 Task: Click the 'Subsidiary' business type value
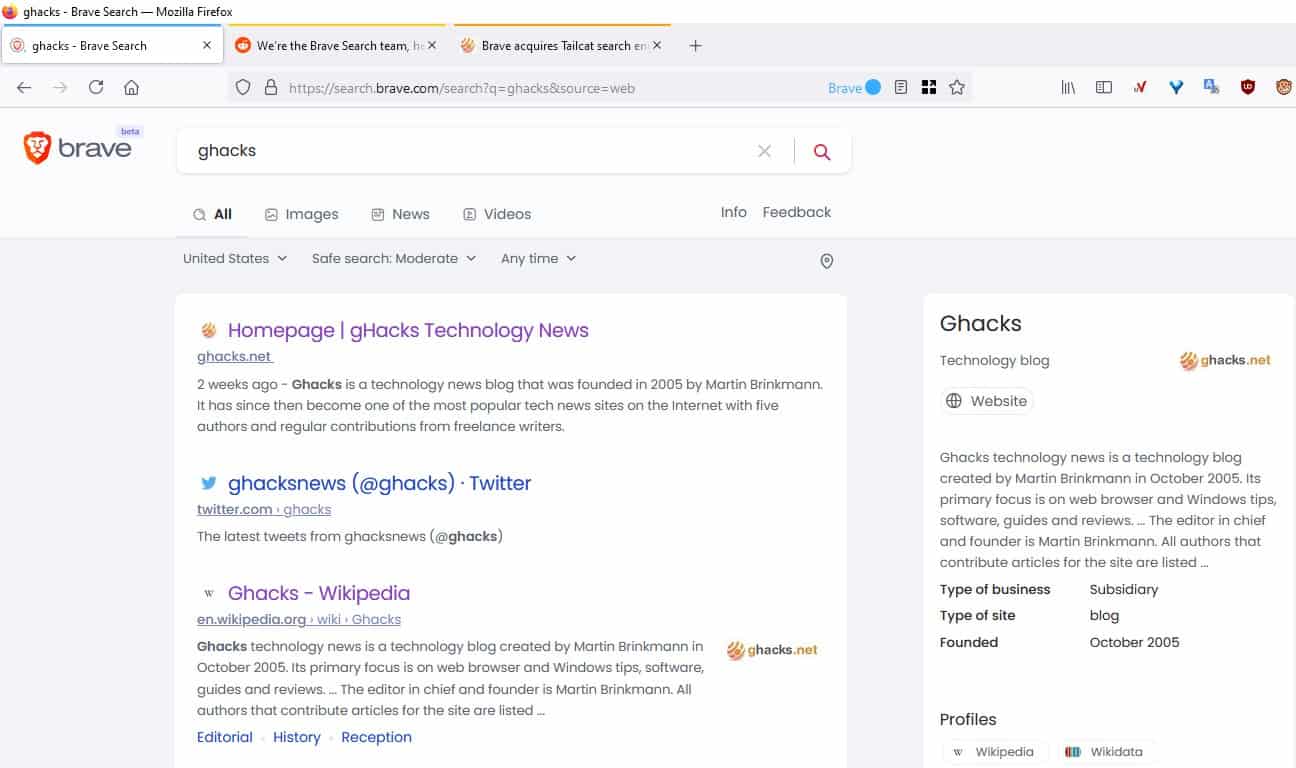[1124, 589]
